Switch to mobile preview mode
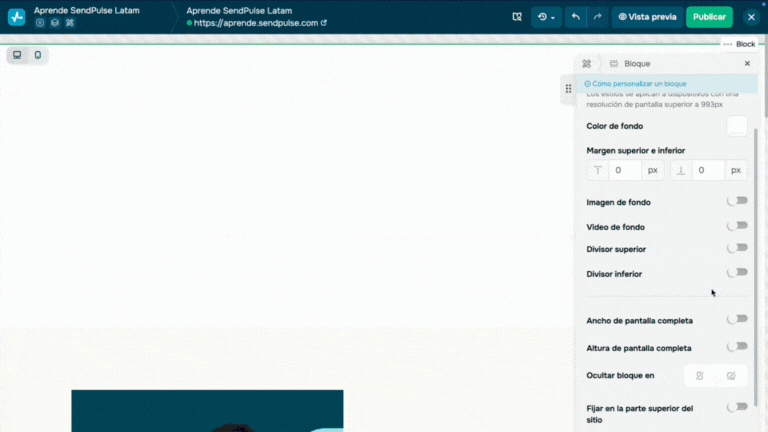Viewport: 768px width, 432px height. point(38,55)
